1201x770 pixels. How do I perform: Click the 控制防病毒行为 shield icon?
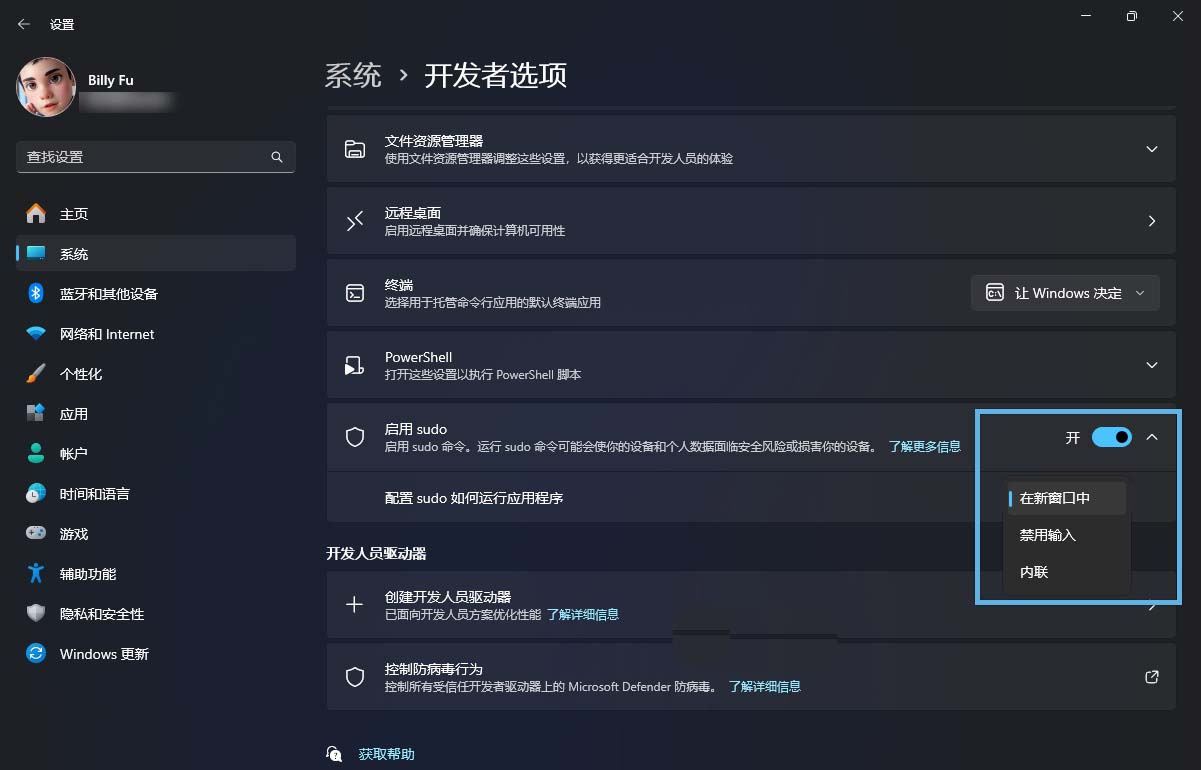point(355,677)
